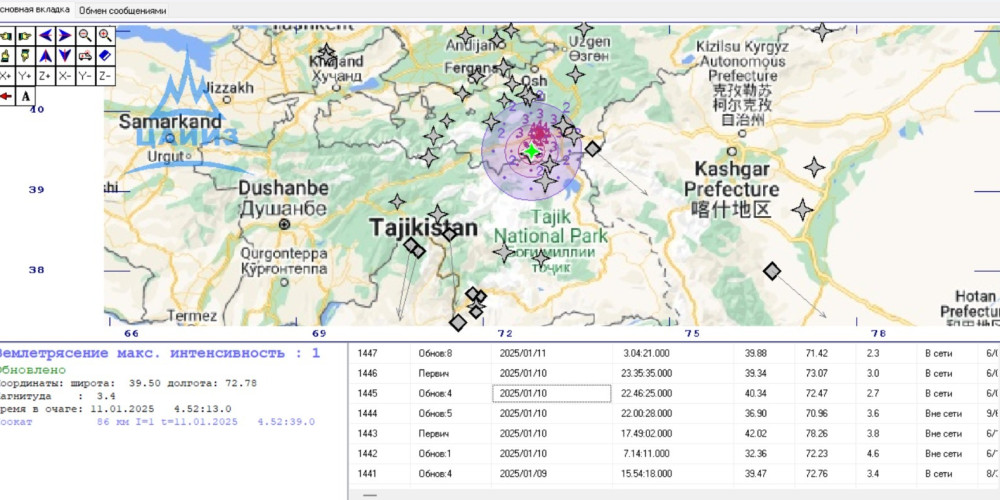Pan map right with blue arrow
Viewport: 1000px width, 500px height.
[x=65, y=36]
